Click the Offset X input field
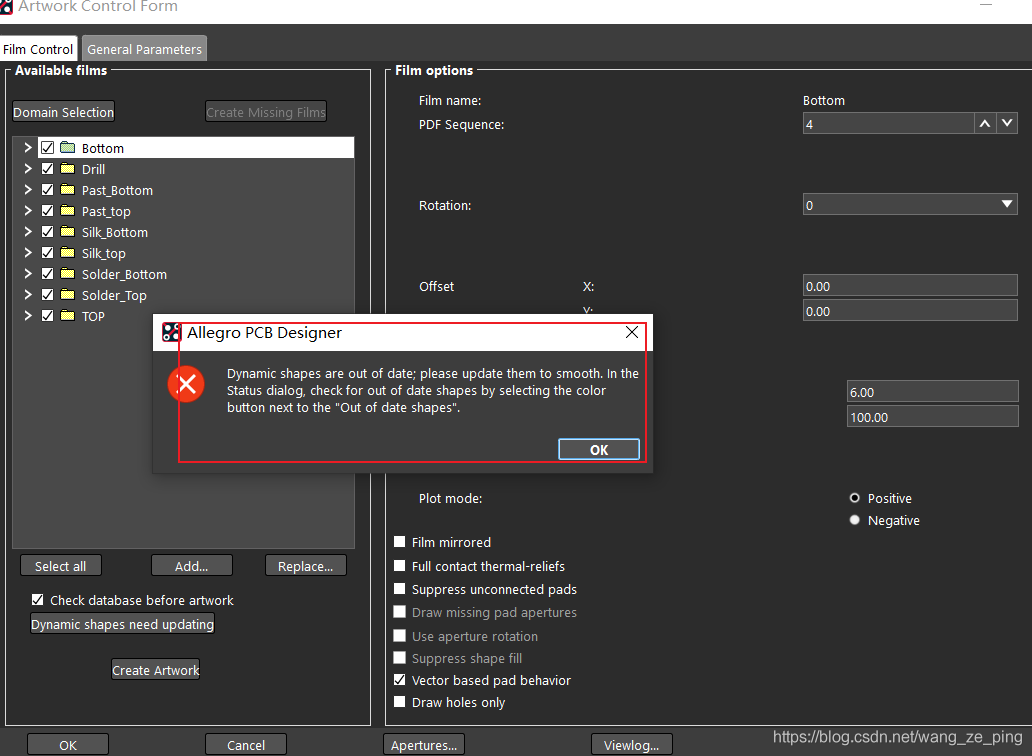 pos(910,286)
